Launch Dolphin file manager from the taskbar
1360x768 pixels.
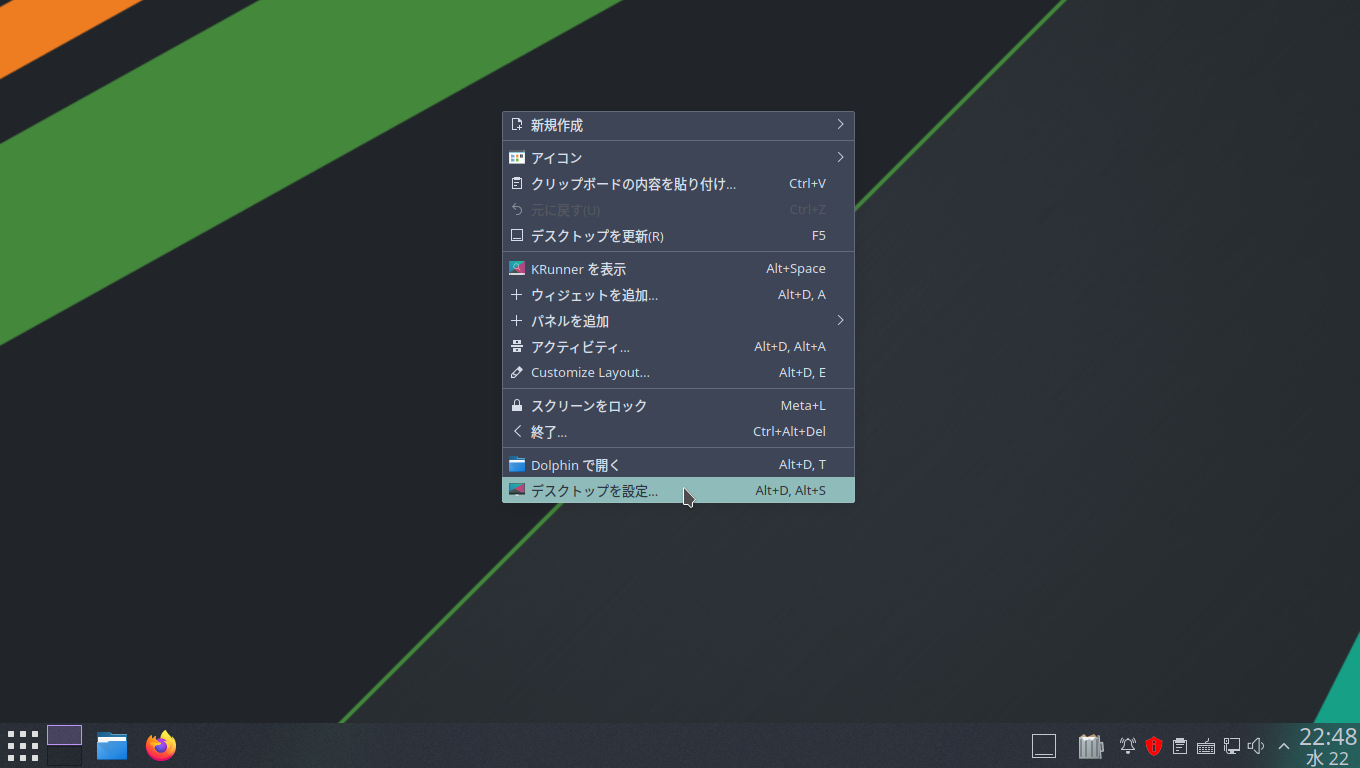[x=112, y=746]
